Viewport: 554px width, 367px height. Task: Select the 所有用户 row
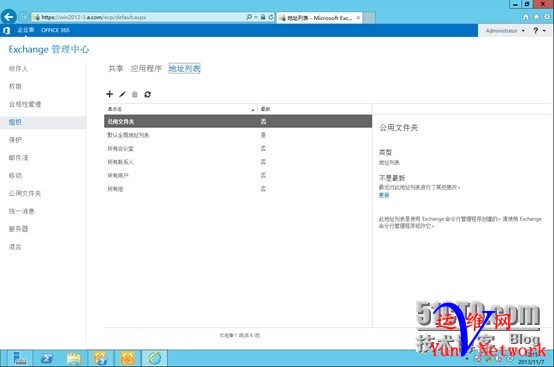coord(238,175)
